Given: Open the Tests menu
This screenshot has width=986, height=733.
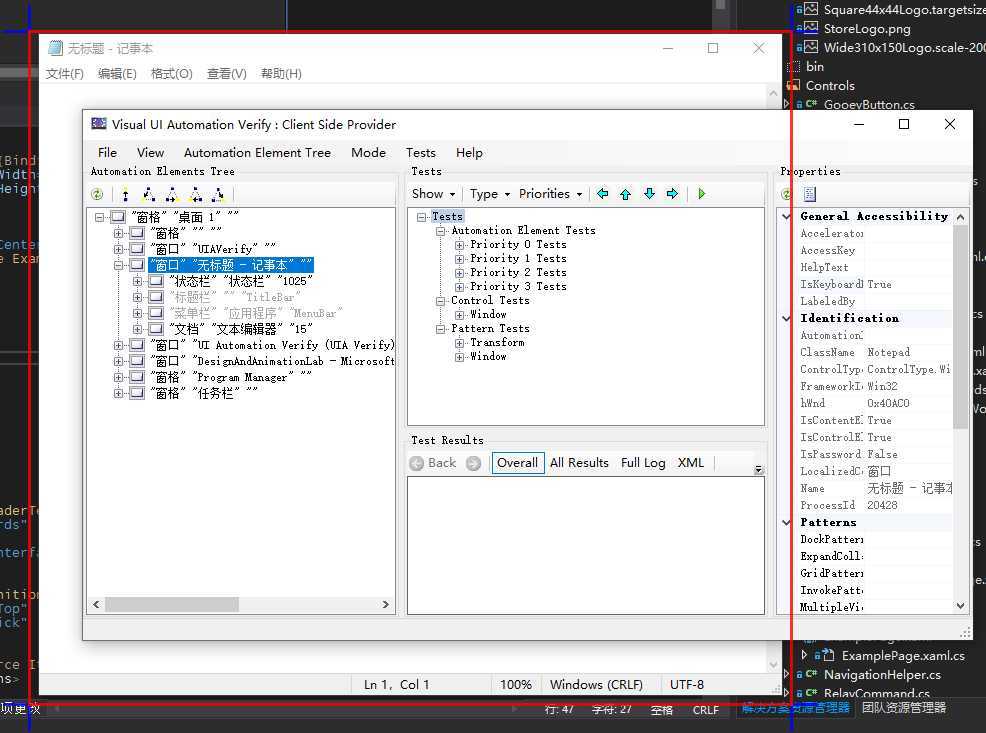Looking at the screenshot, I should click(421, 153).
